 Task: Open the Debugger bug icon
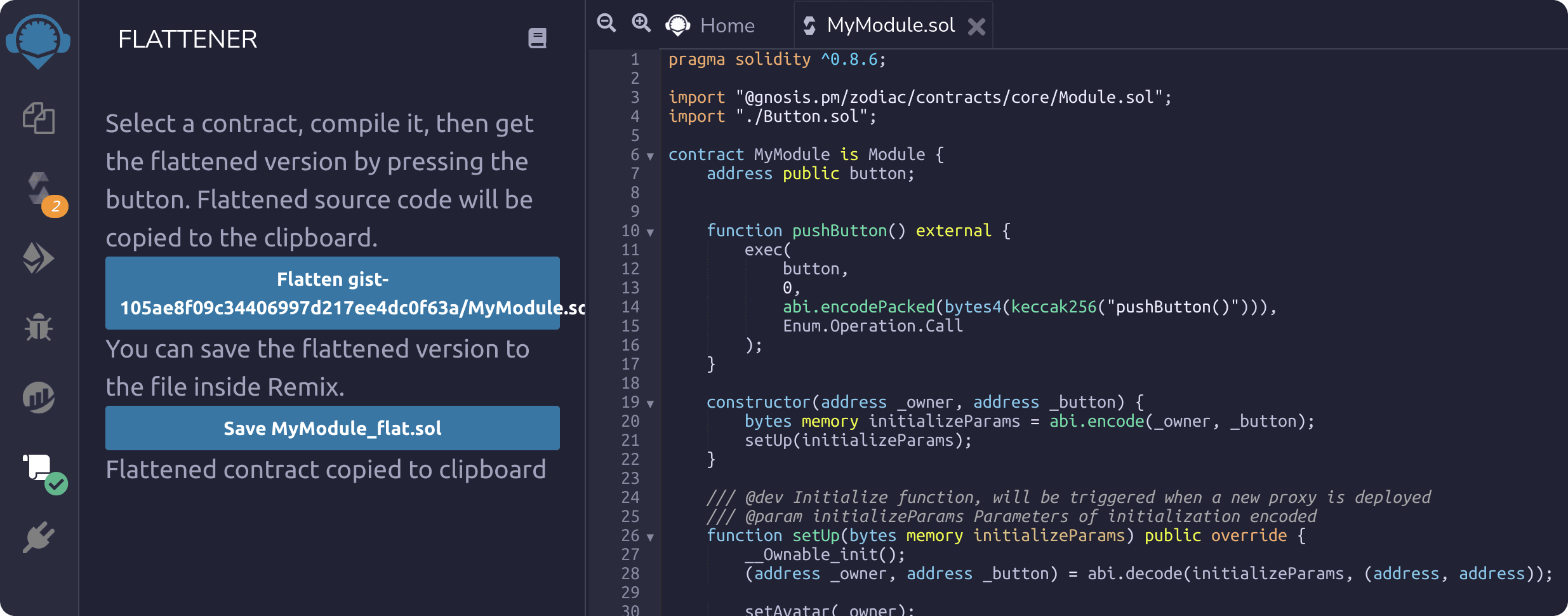39,327
